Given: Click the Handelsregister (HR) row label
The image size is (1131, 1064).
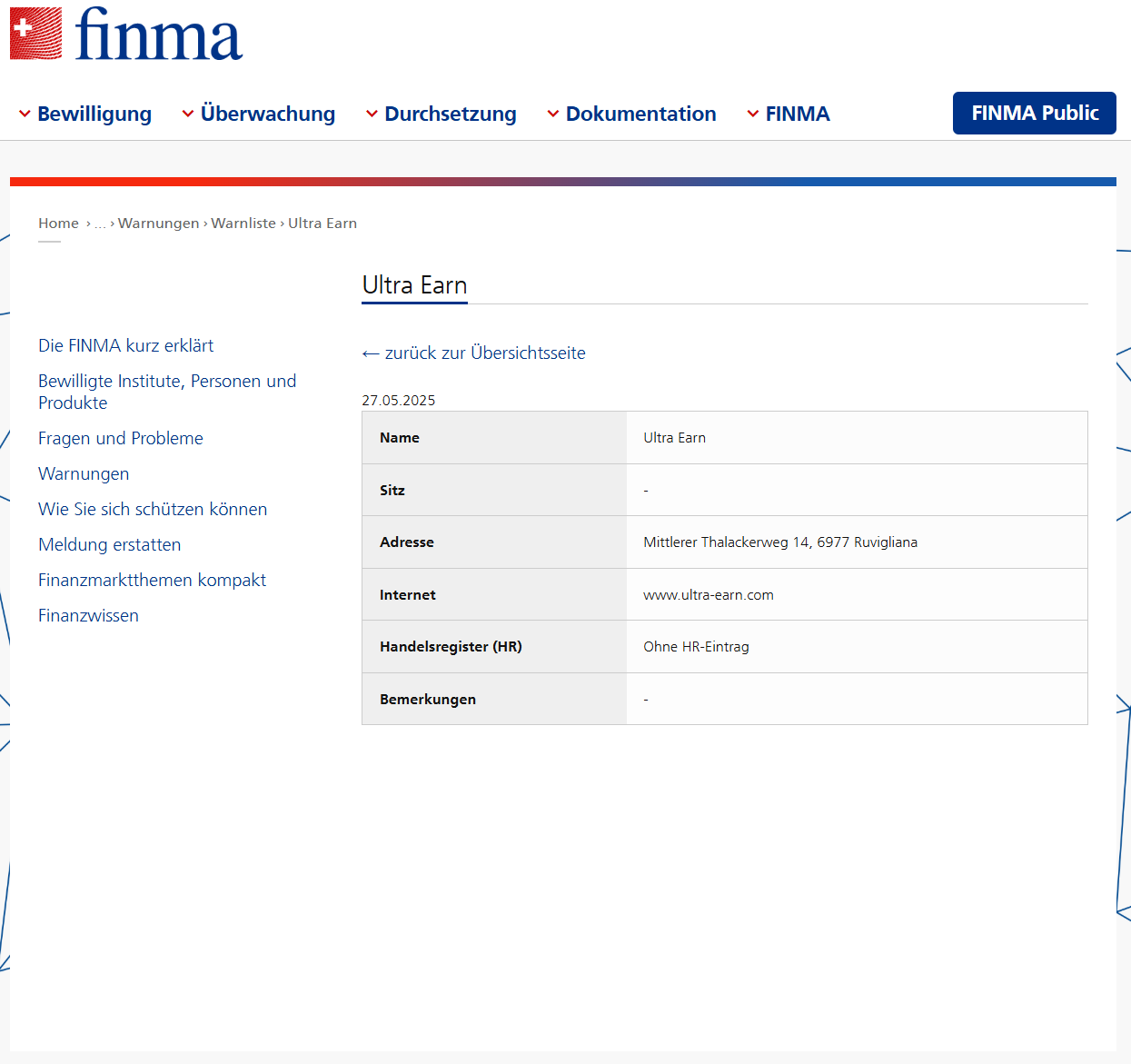Looking at the screenshot, I should [451, 647].
